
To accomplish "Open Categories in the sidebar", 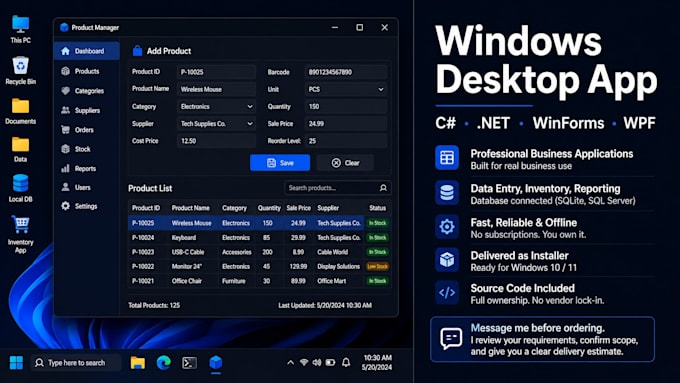I will coord(87,91).
